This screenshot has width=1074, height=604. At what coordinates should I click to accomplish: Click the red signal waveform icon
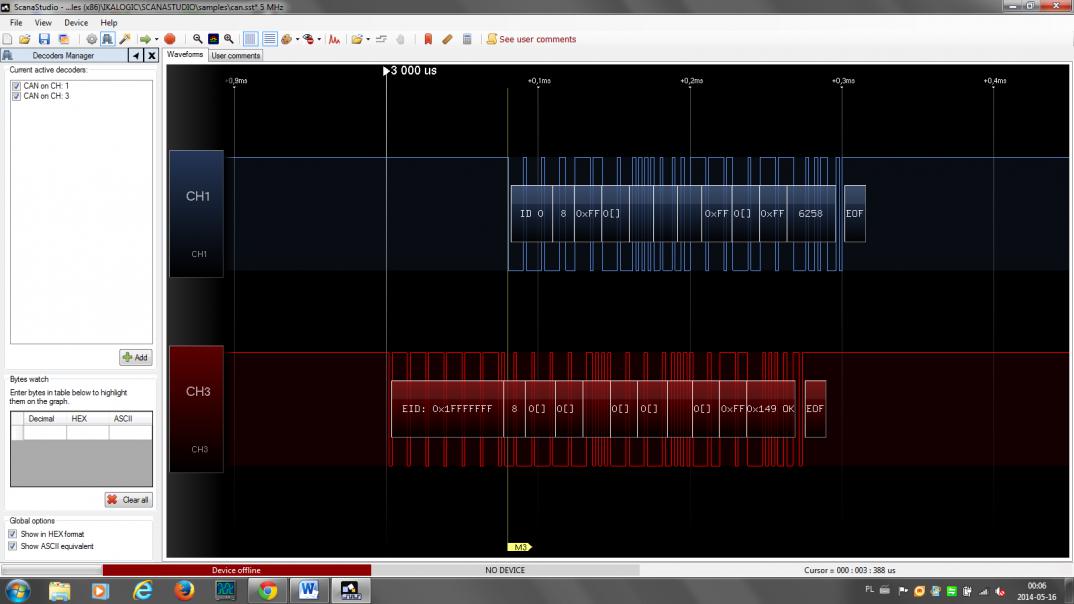[335, 39]
